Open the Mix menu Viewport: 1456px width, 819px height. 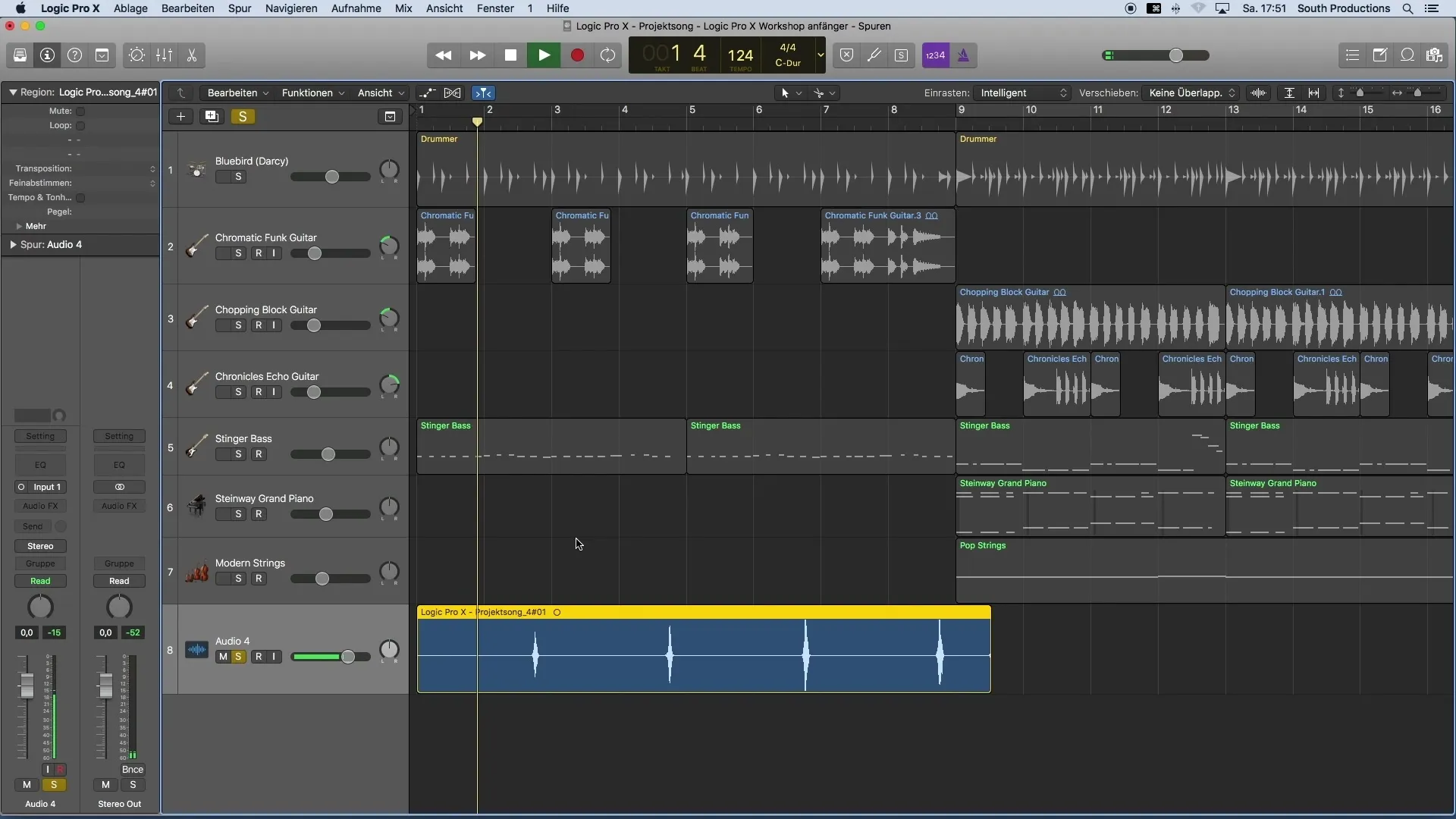[403, 8]
